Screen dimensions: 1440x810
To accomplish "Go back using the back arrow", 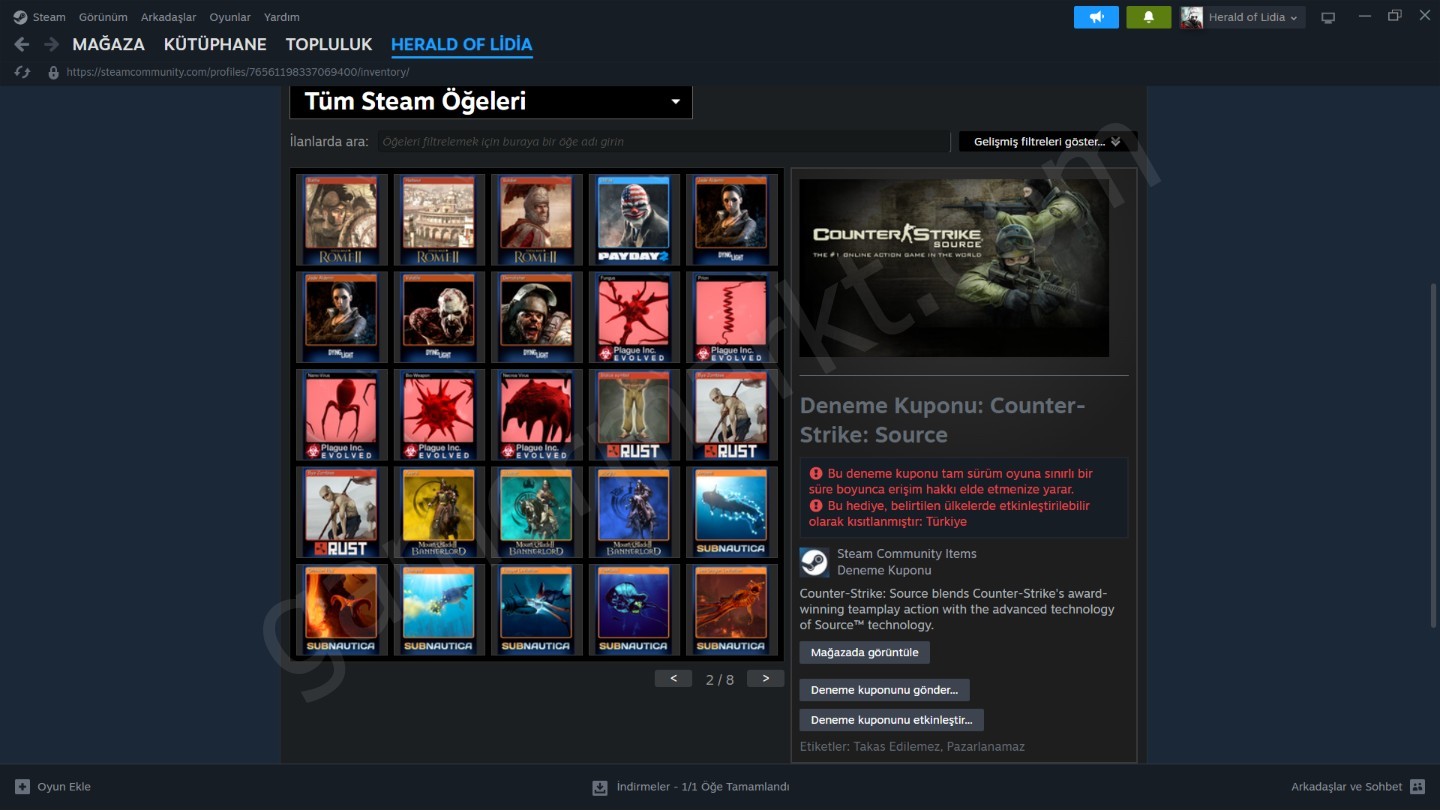I will (22, 45).
